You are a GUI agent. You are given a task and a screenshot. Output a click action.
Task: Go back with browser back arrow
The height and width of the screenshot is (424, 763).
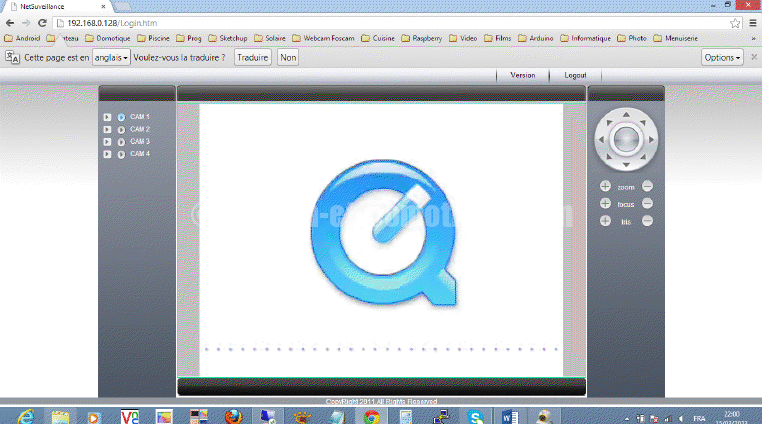(x=10, y=23)
